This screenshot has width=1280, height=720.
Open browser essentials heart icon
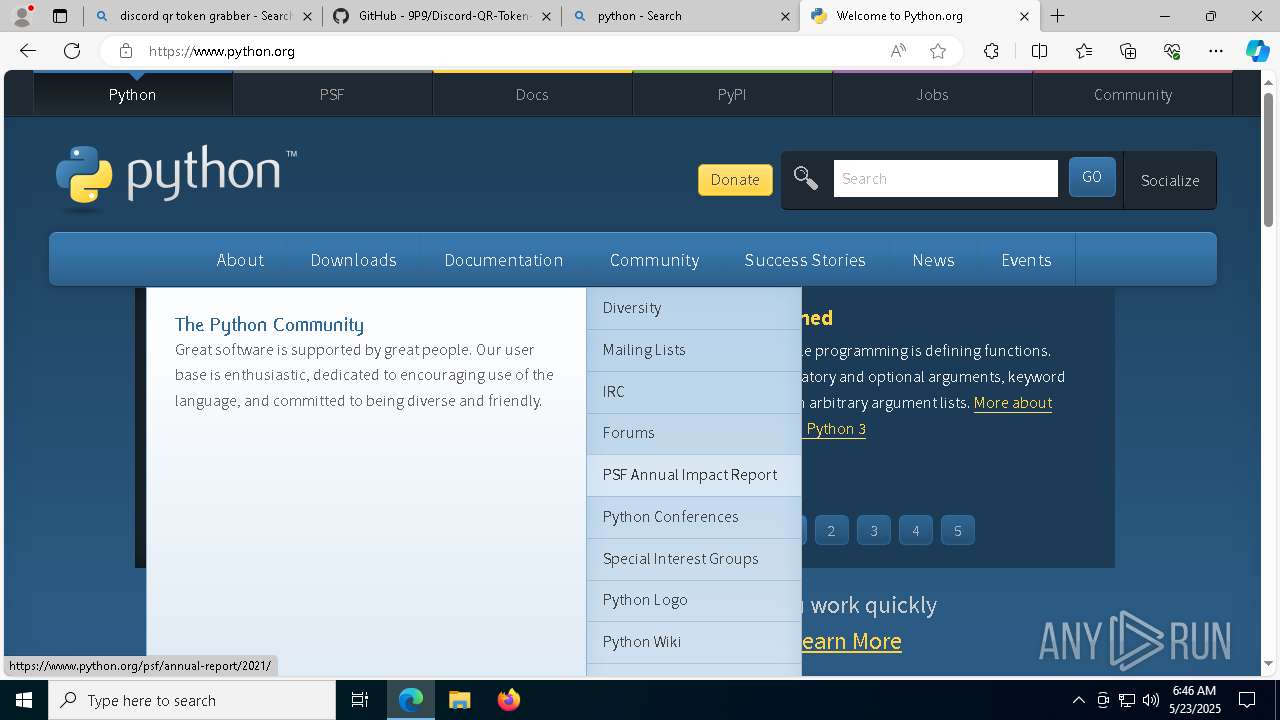[x=1172, y=51]
